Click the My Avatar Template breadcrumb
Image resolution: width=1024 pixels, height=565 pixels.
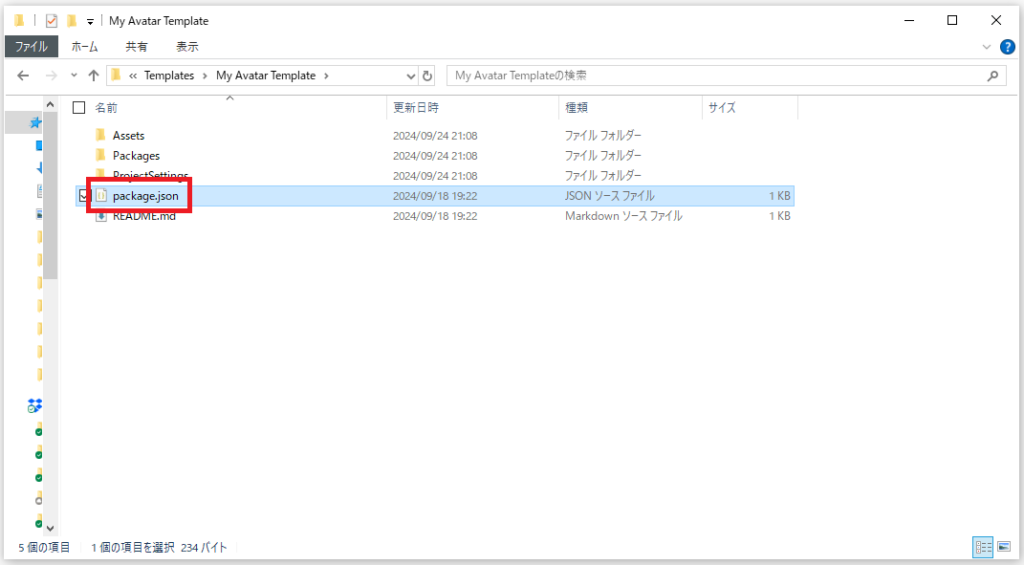tap(266, 76)
